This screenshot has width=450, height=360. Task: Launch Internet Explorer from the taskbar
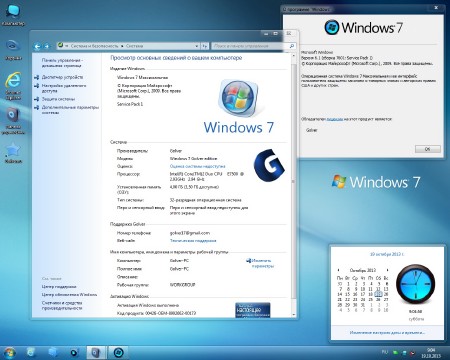pos(31,352)
